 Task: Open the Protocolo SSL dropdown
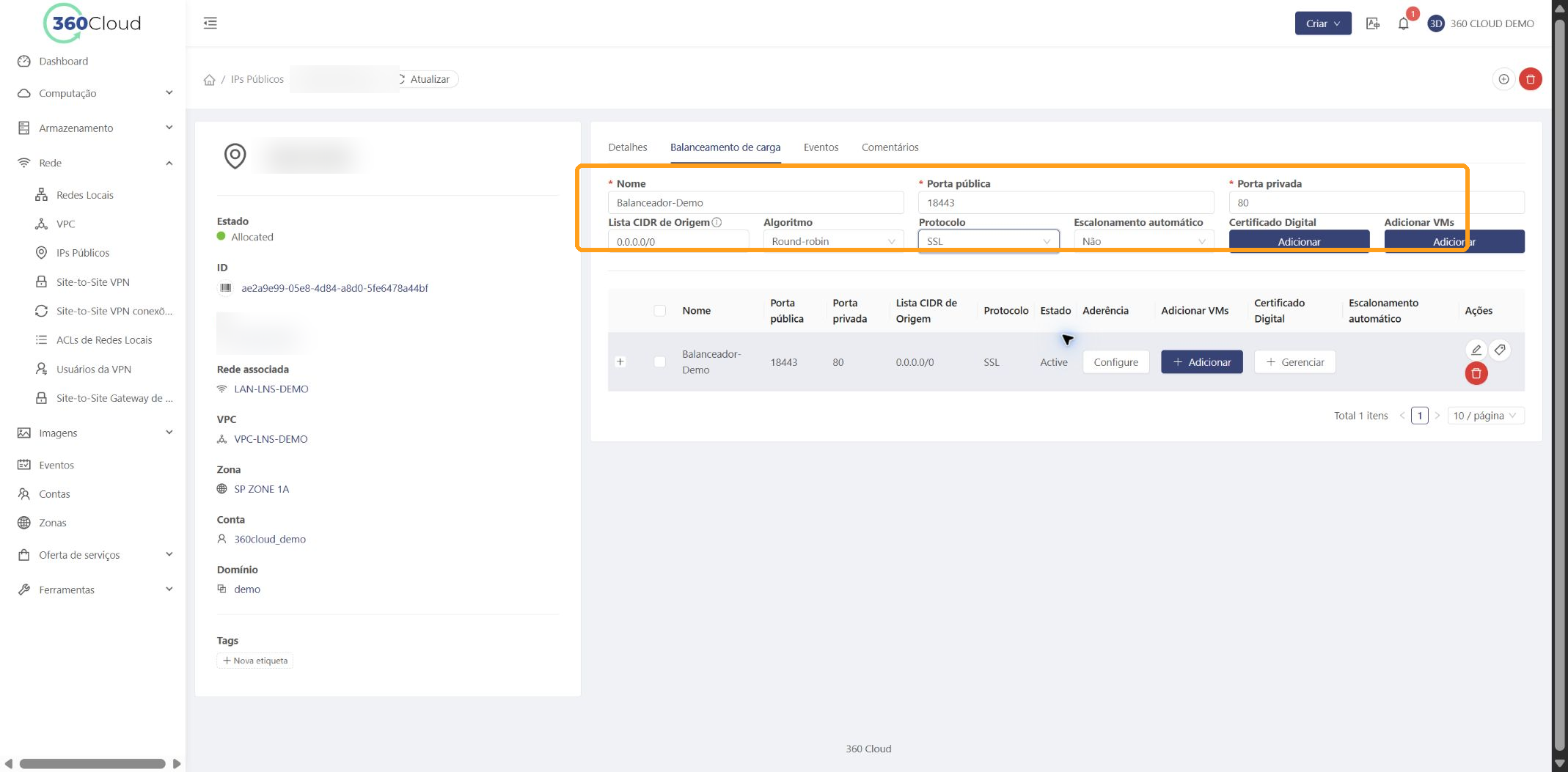(989, 241)
